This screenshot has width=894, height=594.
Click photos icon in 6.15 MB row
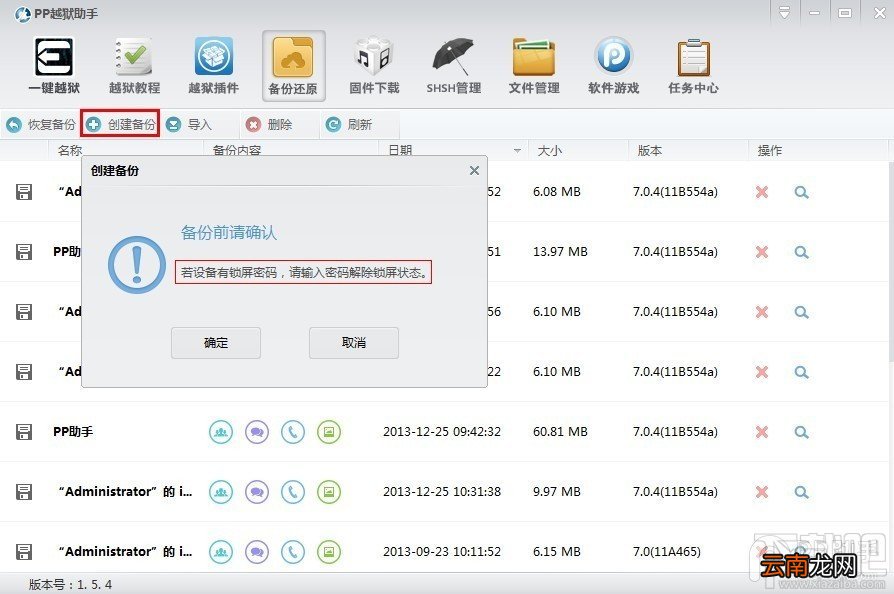click(x=329, y=552)
